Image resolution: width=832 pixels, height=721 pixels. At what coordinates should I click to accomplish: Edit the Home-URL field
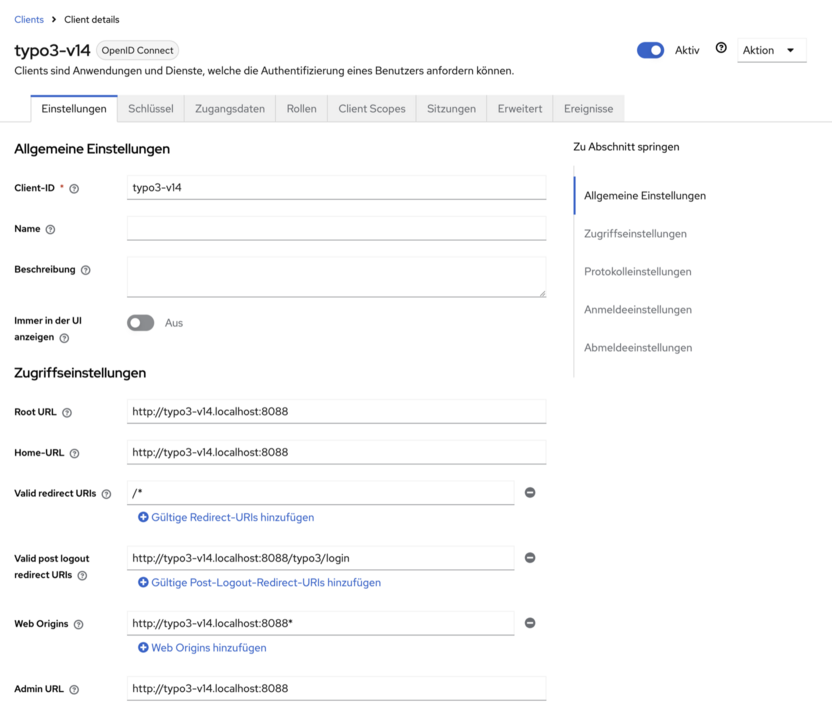[x=336, y=453]
